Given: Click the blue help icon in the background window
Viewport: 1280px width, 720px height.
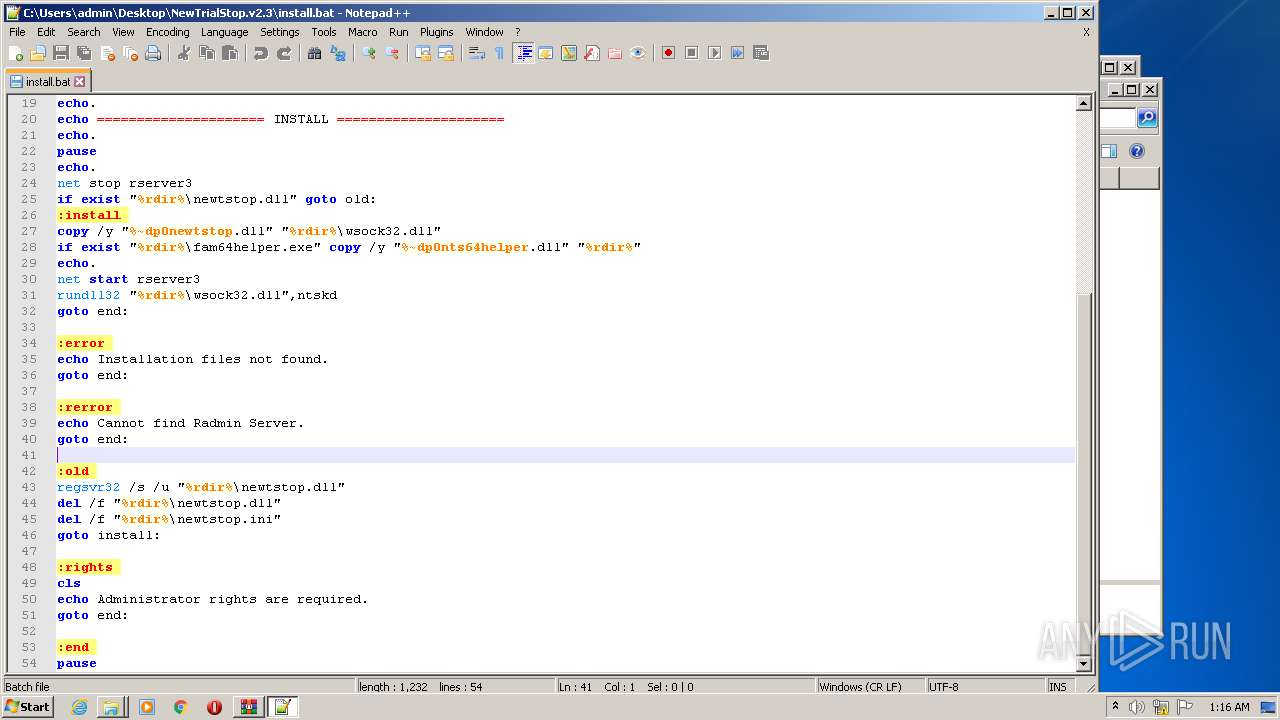Looking at the screenshot, I should pos(1137,151).
